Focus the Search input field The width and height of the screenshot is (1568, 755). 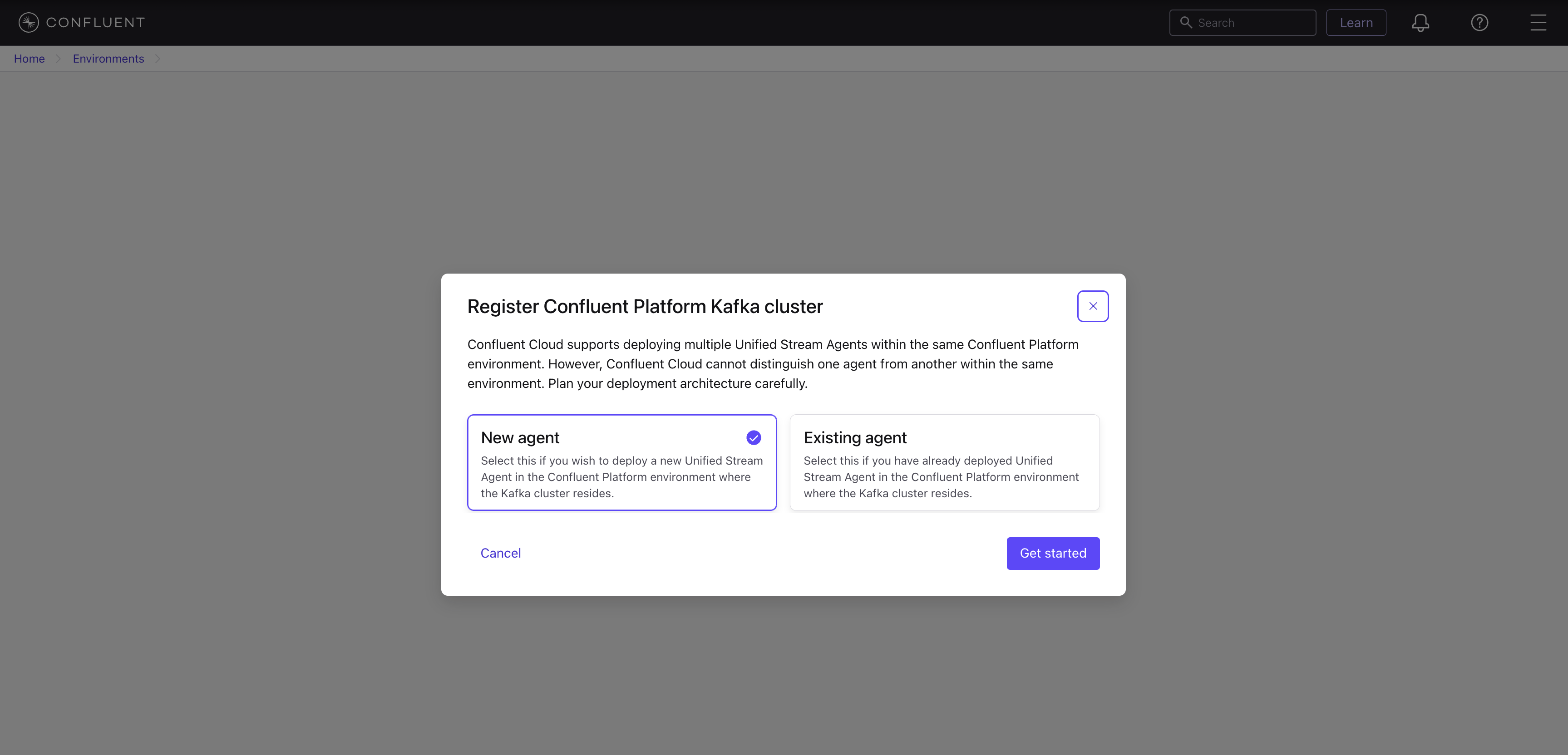click(1254, 23)
